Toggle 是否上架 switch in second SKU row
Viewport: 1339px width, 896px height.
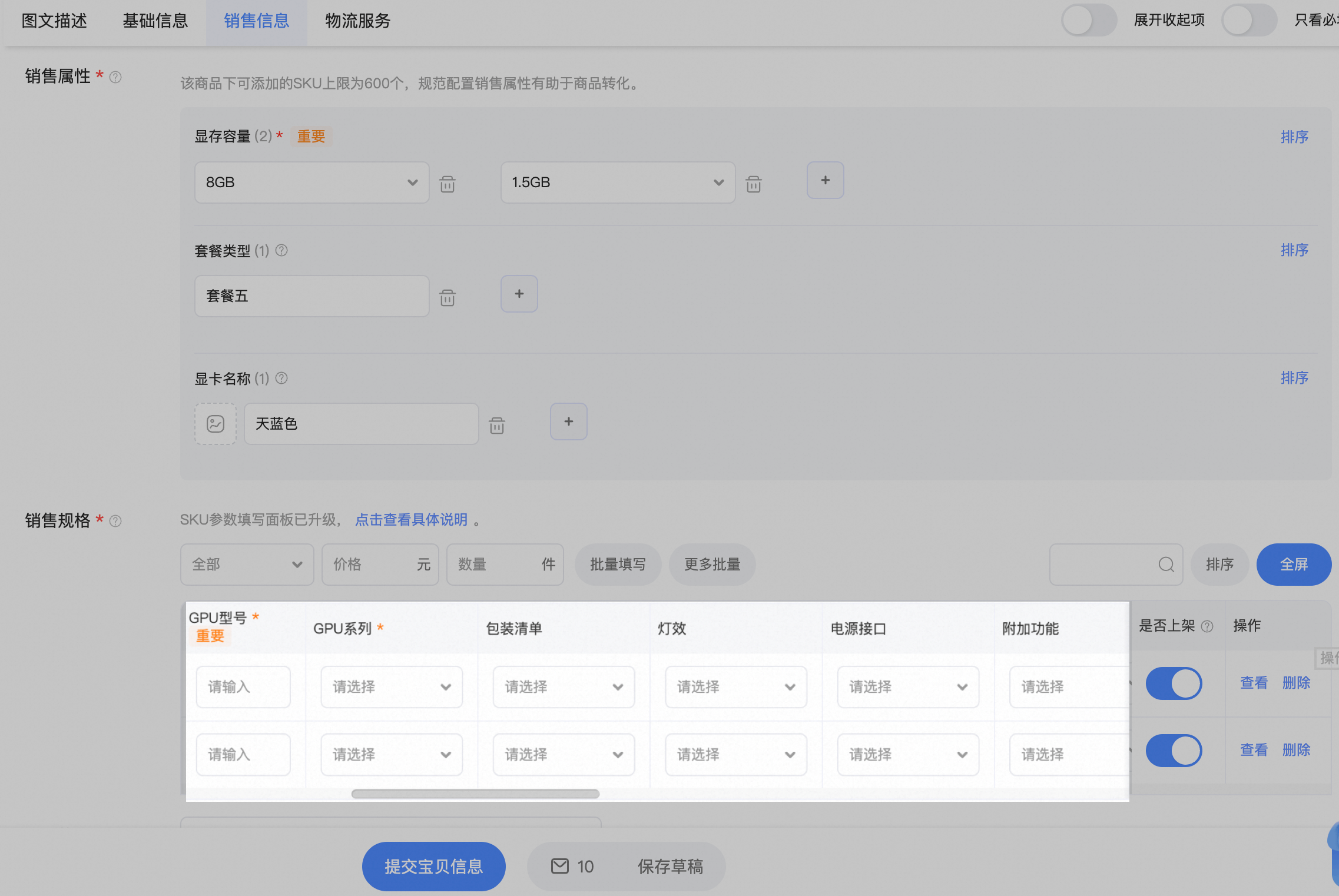pos(1174,751)
